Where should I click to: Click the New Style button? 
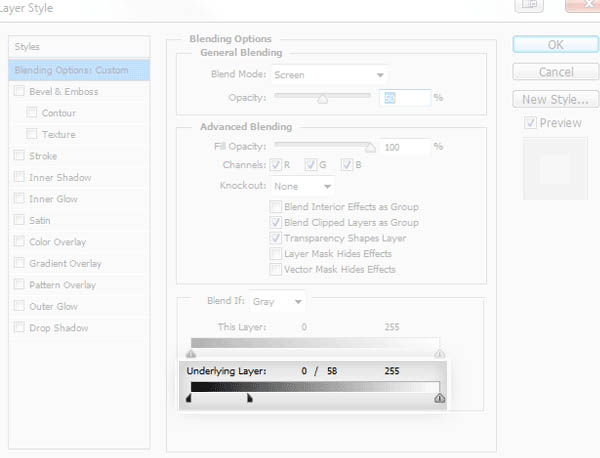(x=554, y=99)
